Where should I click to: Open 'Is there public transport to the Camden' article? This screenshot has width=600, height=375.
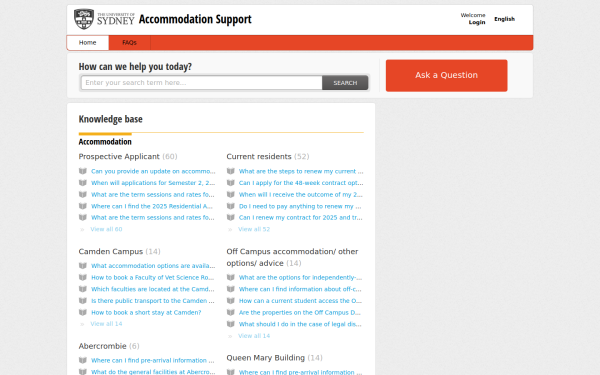coord(153,301)
